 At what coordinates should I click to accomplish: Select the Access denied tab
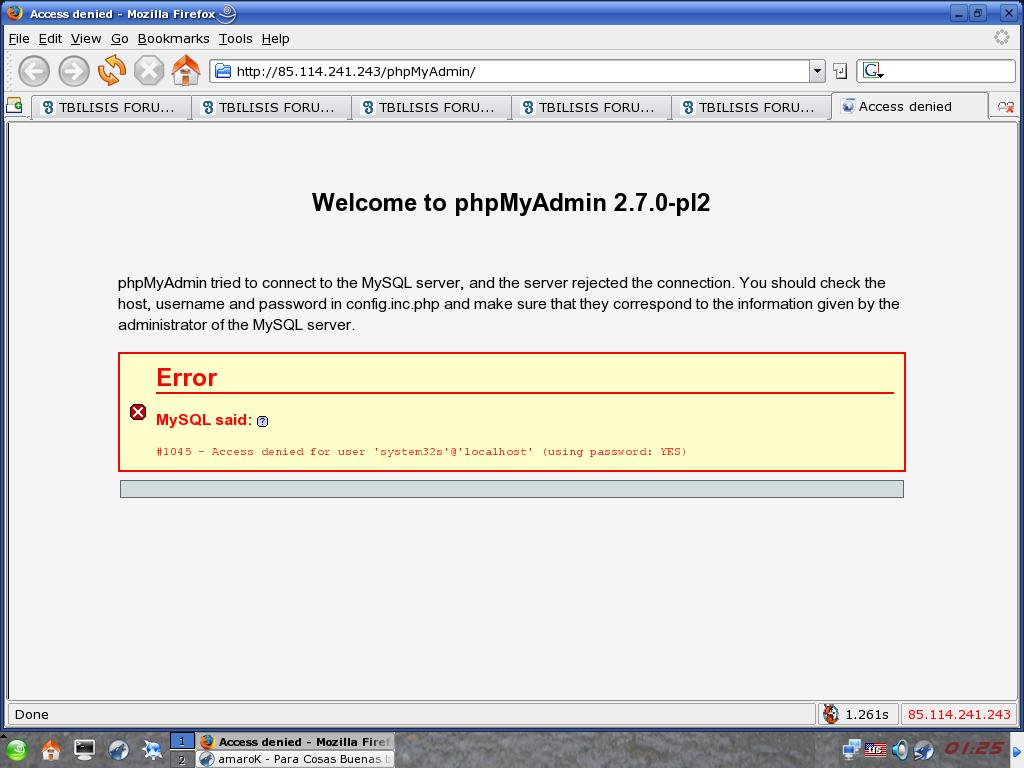point(910,106)
